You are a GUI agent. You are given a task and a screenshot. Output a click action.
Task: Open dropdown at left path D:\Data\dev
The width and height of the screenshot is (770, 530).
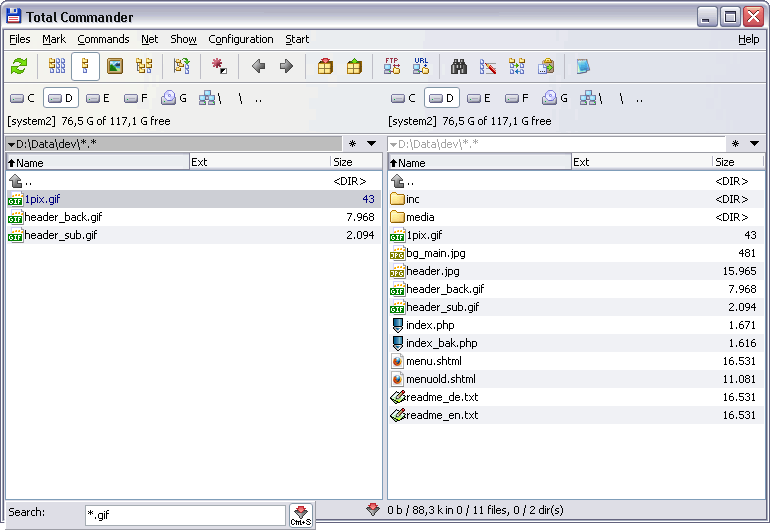(x=11, y=144)
